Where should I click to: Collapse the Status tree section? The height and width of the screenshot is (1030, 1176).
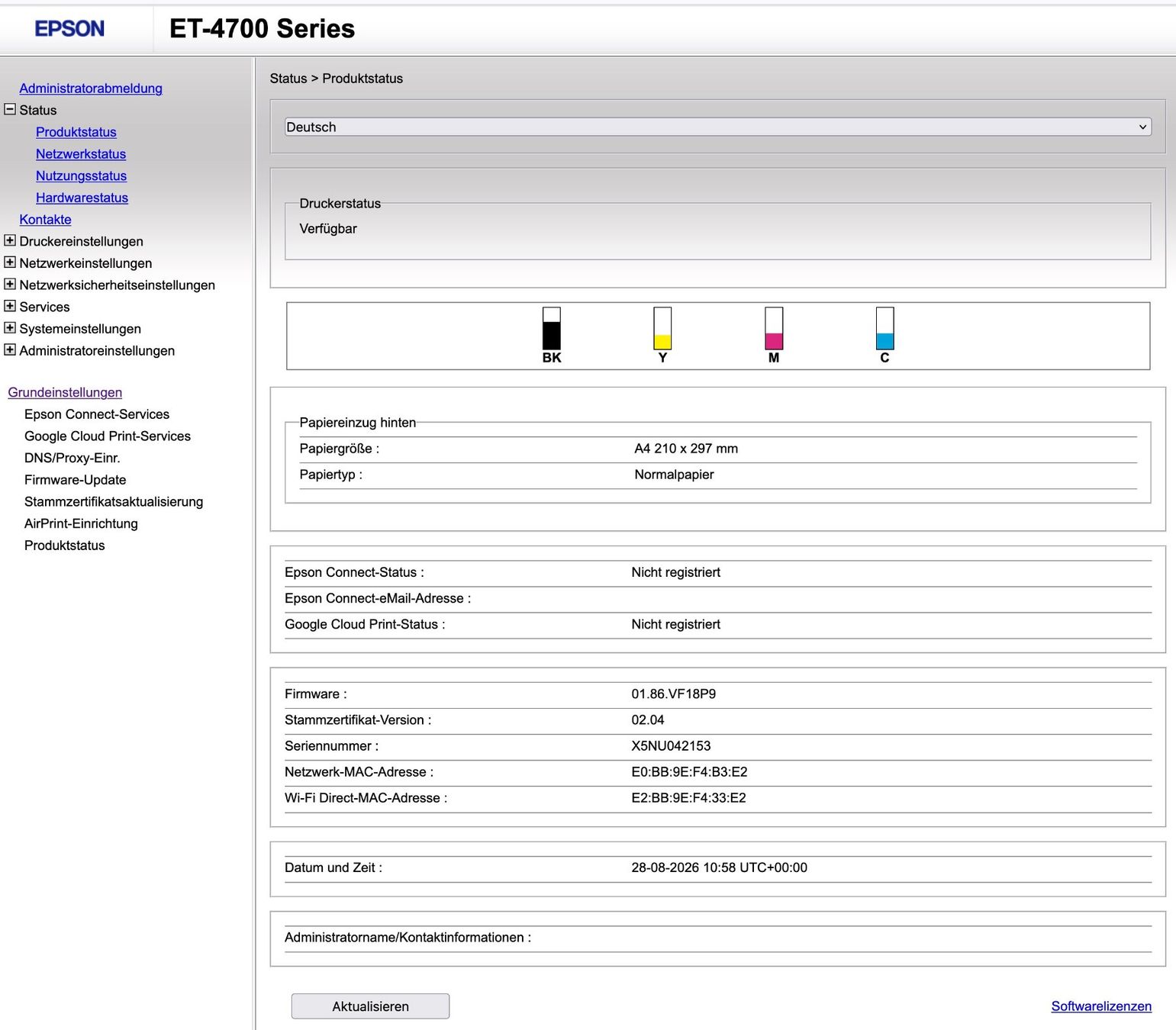pos(10,109)
